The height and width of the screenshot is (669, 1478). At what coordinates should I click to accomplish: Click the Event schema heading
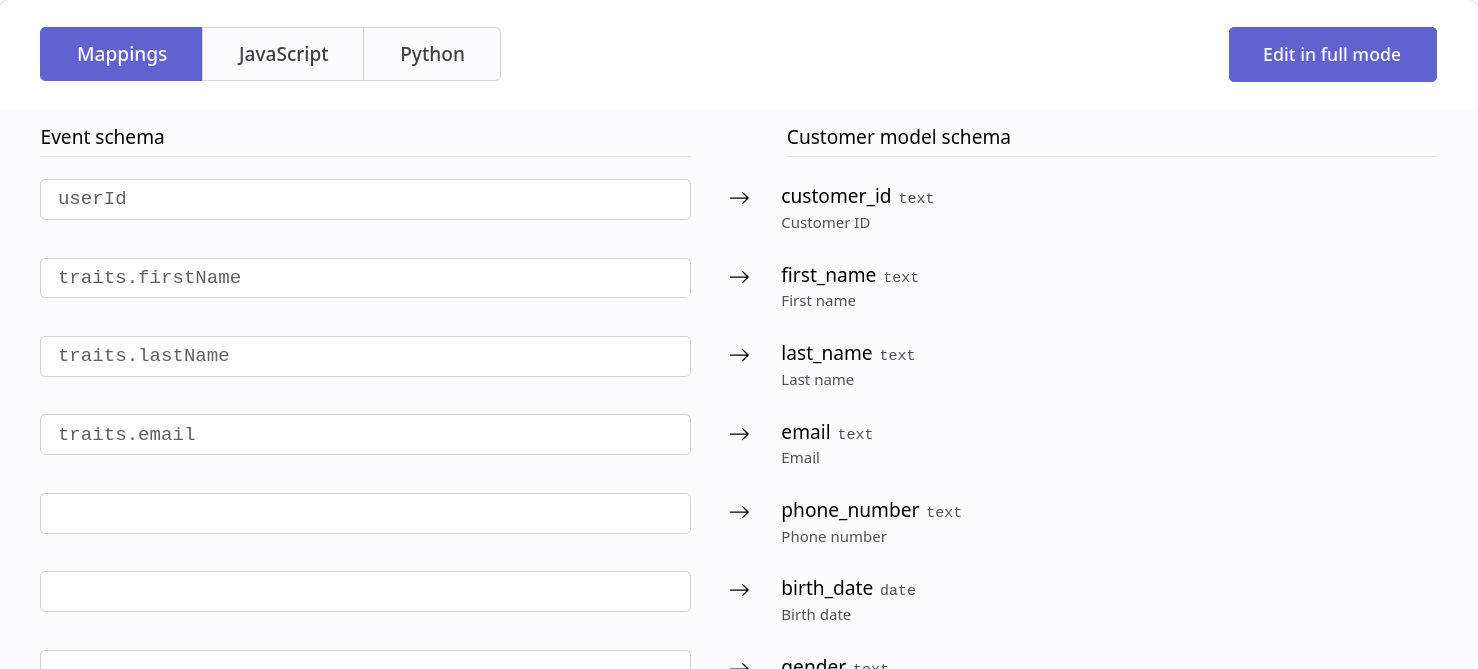click(102, 137)
